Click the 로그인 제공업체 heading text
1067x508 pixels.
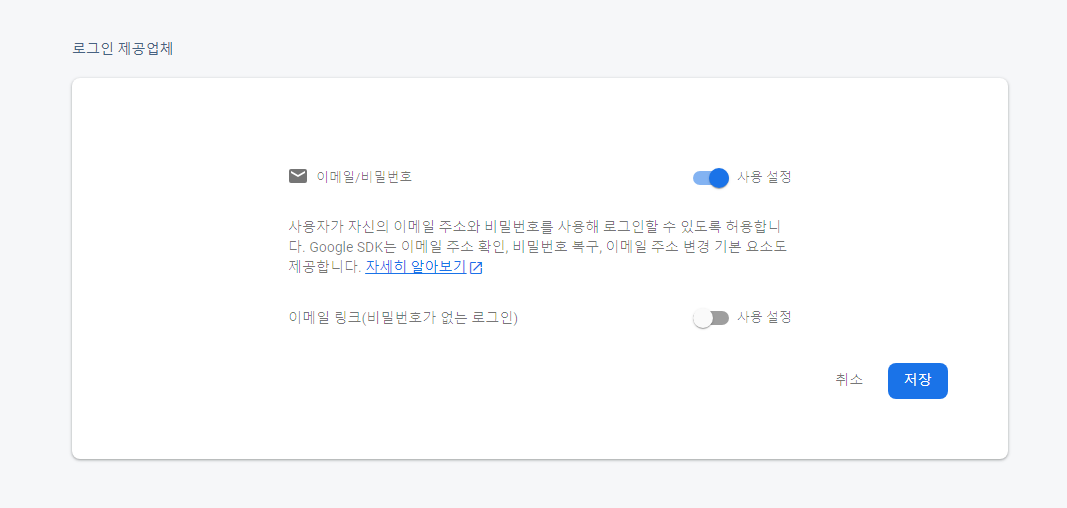122,49
